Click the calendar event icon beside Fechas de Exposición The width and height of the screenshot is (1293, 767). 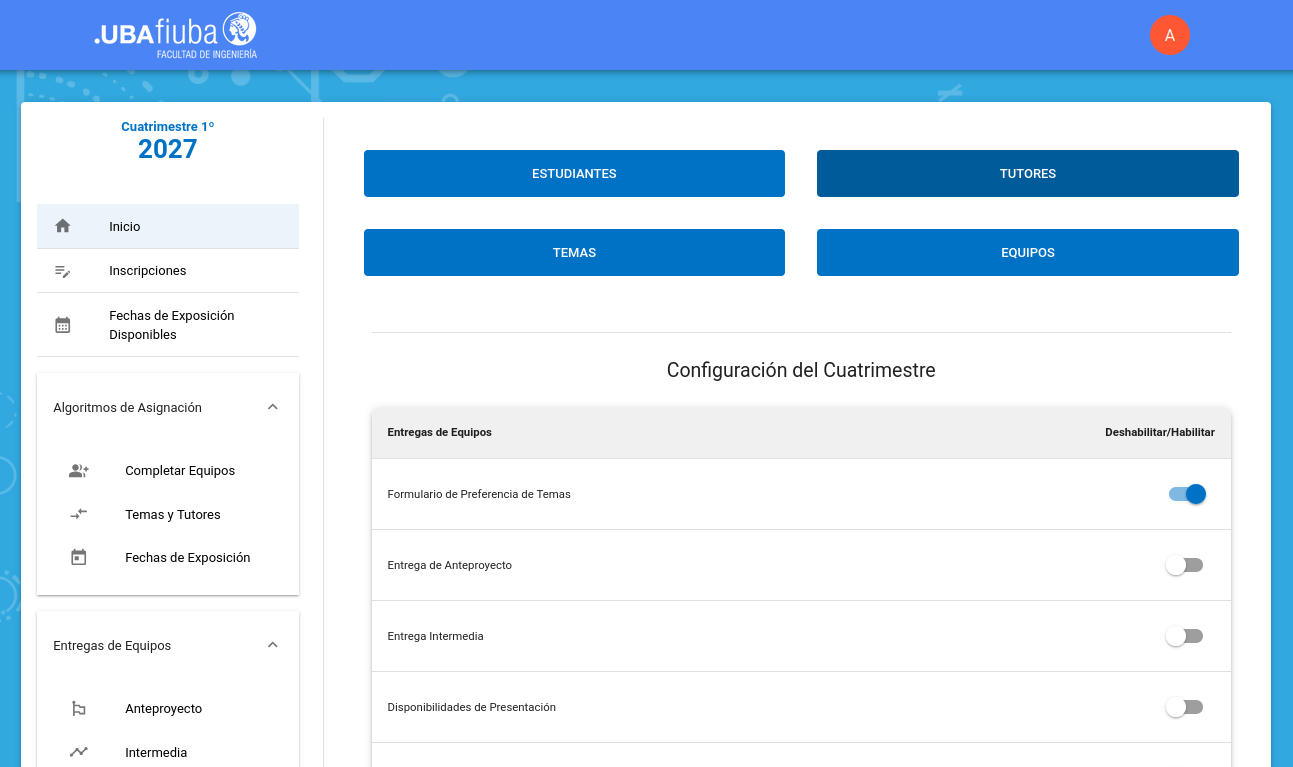coord(79,558)
